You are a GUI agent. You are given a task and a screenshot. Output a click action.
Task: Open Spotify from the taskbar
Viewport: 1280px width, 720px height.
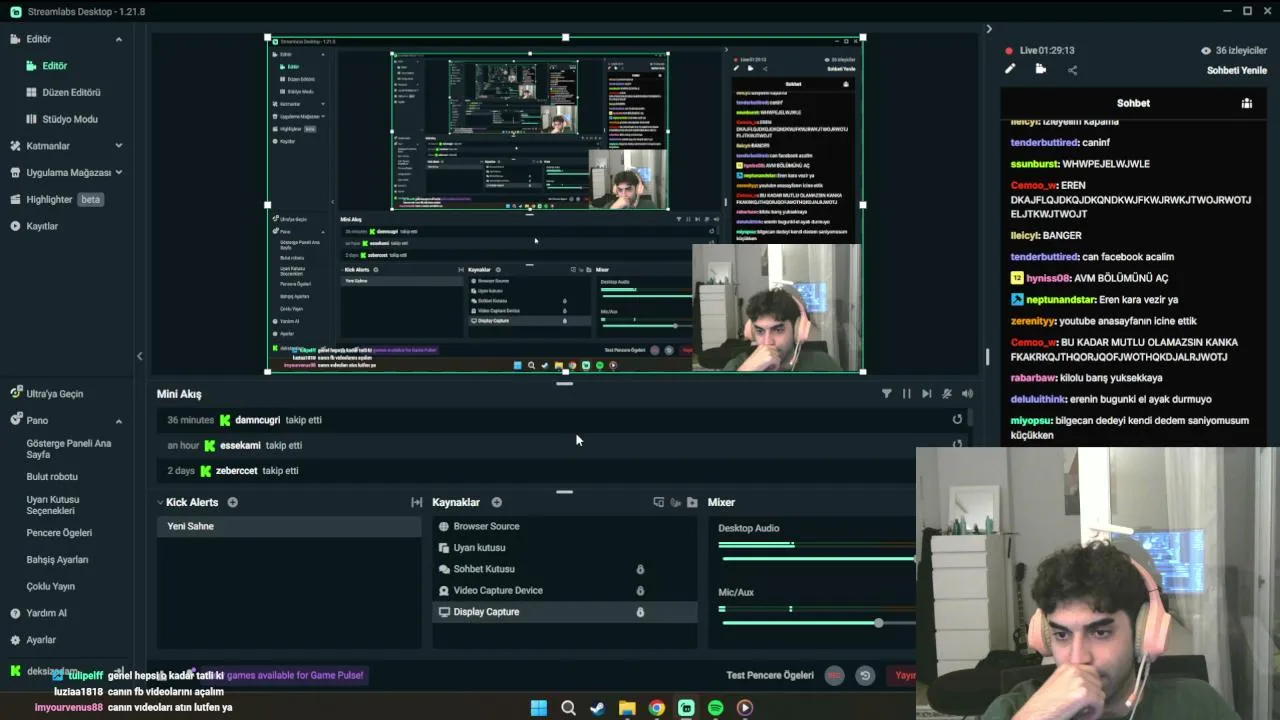716,708
